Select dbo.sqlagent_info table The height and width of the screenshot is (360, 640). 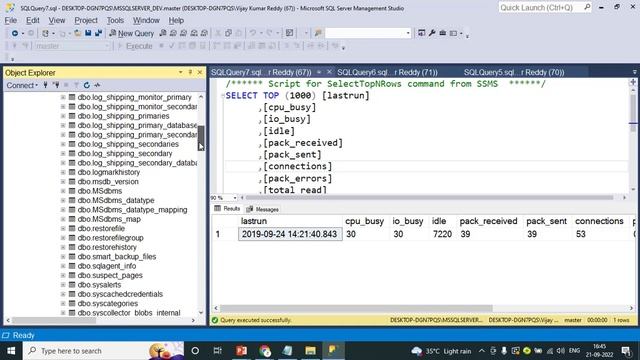tap(107, 266)
